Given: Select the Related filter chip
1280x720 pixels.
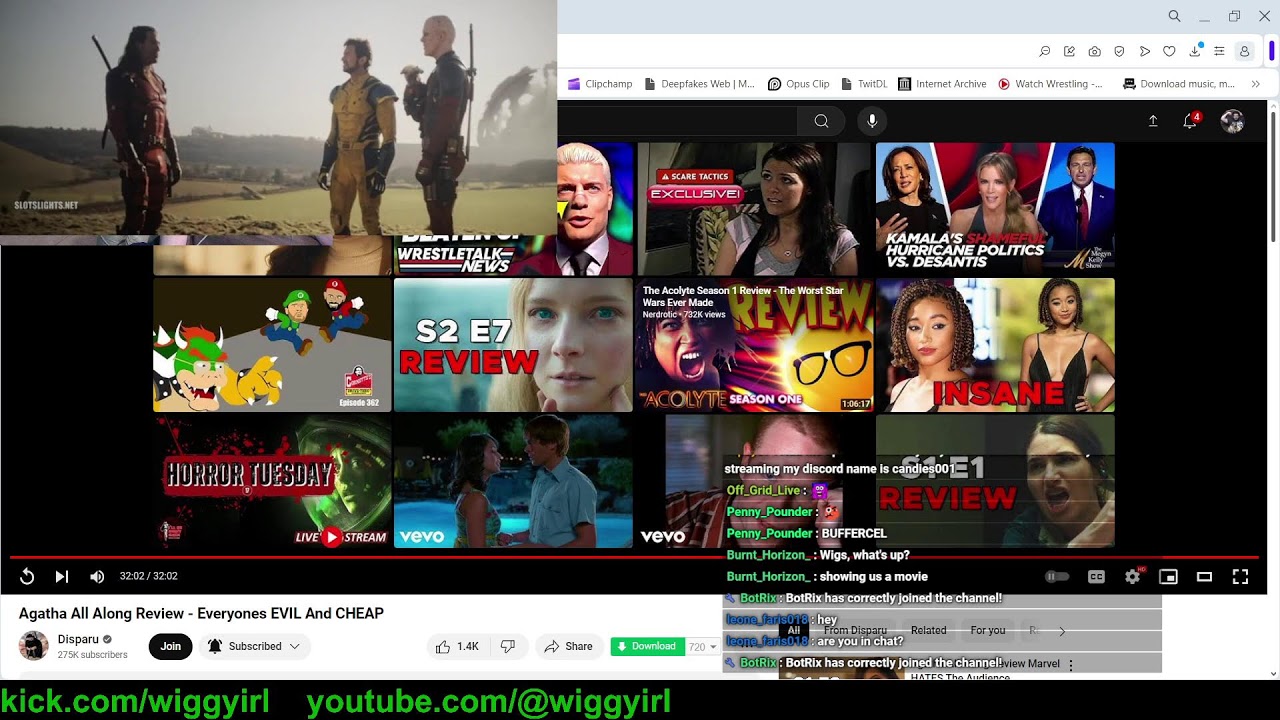Looking at the screenshot, I should point(928,630).
